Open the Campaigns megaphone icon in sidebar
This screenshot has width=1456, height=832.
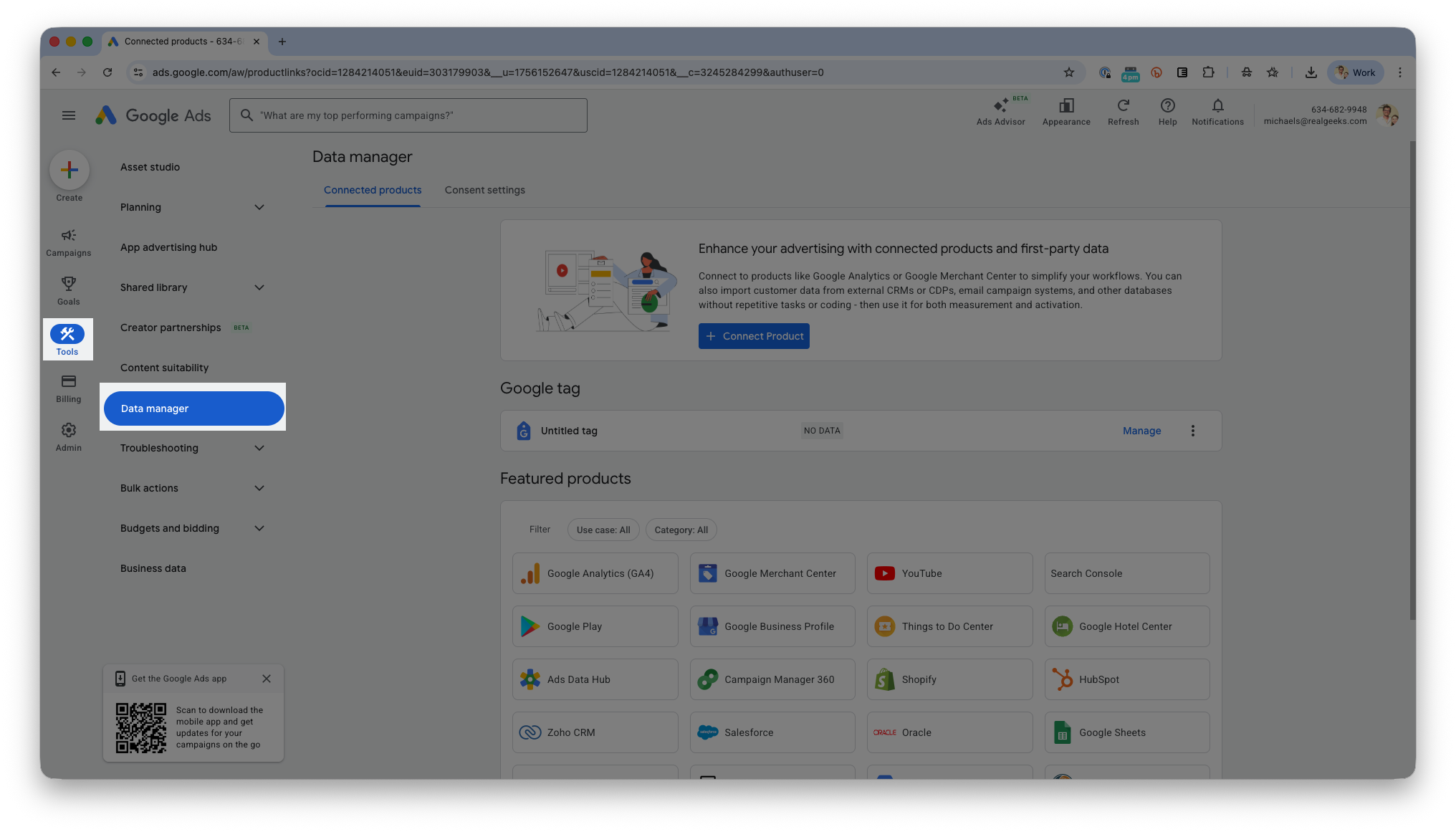(69, 236)
